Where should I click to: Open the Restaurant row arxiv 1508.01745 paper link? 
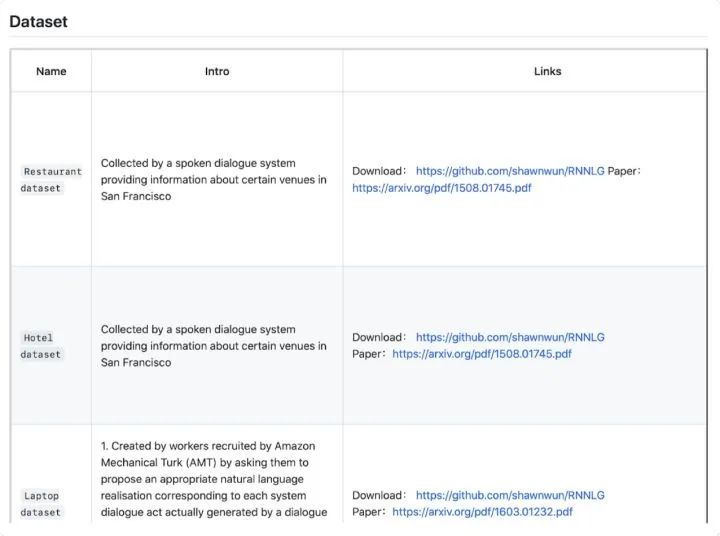pos(441,188)
